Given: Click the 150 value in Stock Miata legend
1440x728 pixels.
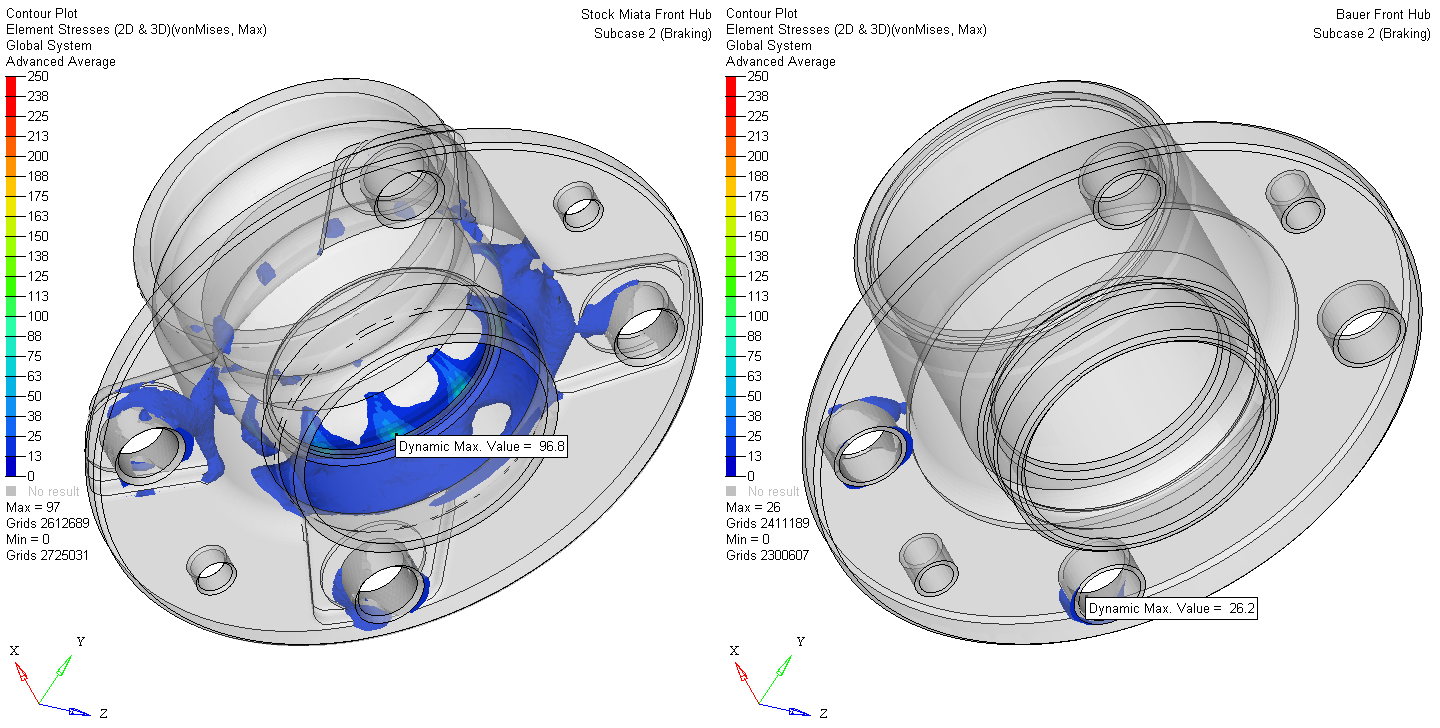Looking at the screenshot, I should 37,236.
